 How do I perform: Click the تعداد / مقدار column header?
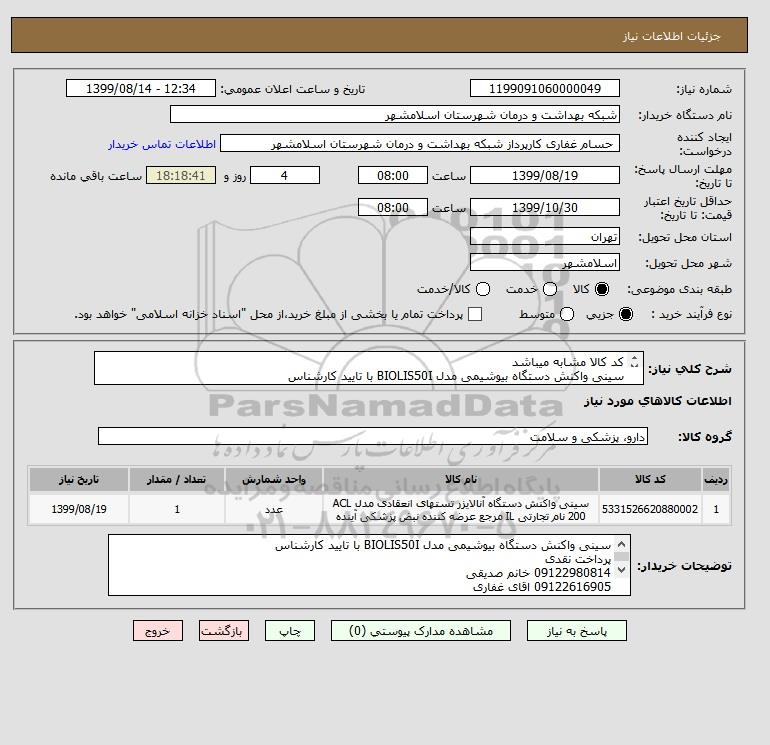point(177,479)
